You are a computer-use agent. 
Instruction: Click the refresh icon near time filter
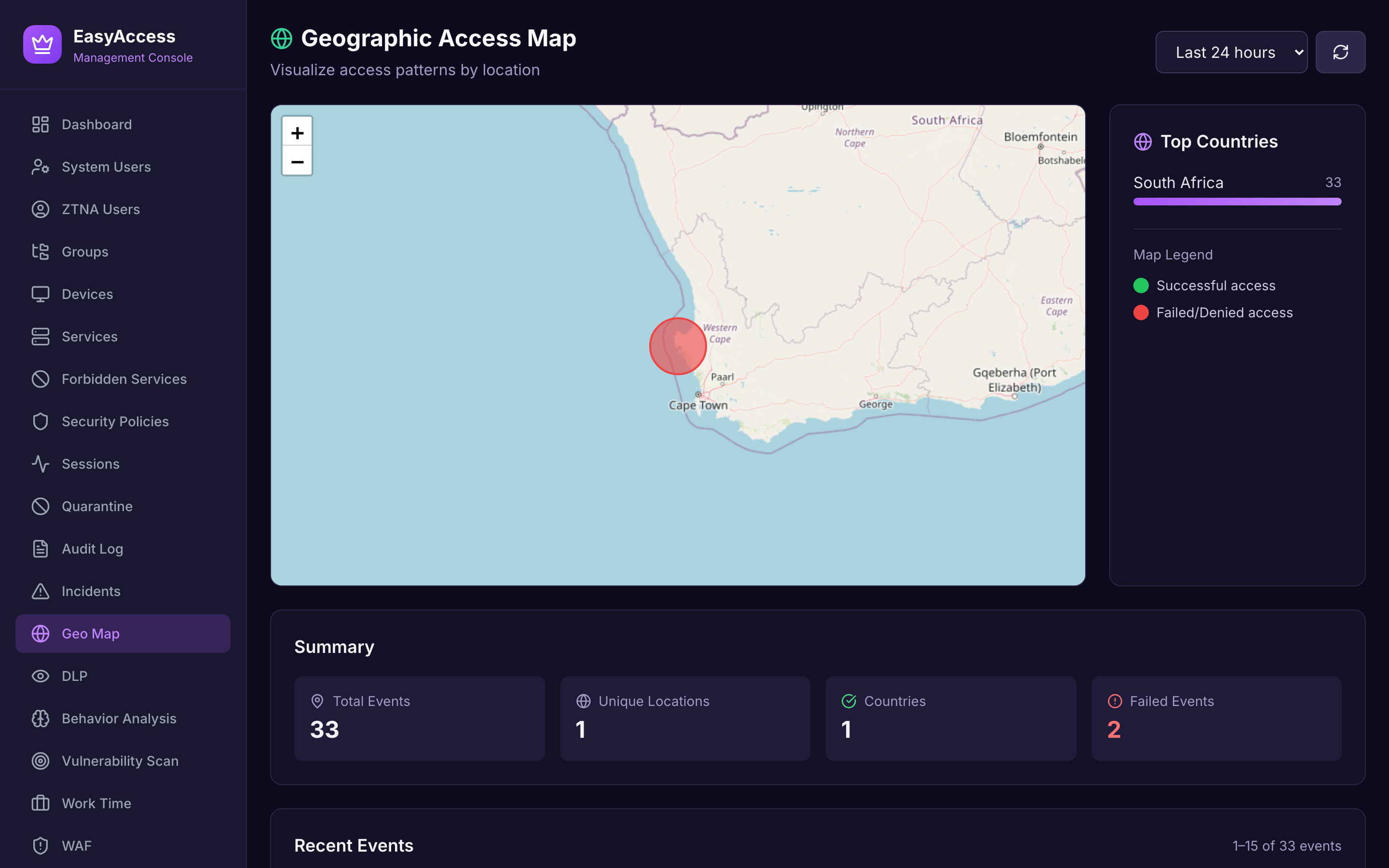[x=1341, y=52]
